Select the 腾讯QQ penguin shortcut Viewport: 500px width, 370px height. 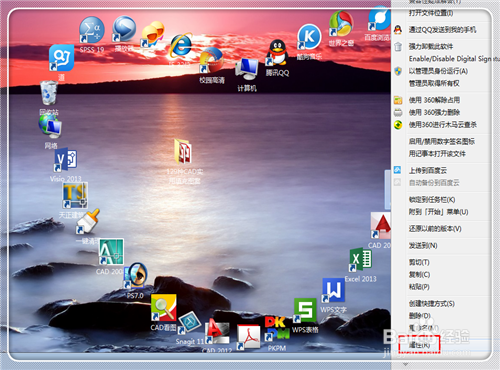point(277,58)
